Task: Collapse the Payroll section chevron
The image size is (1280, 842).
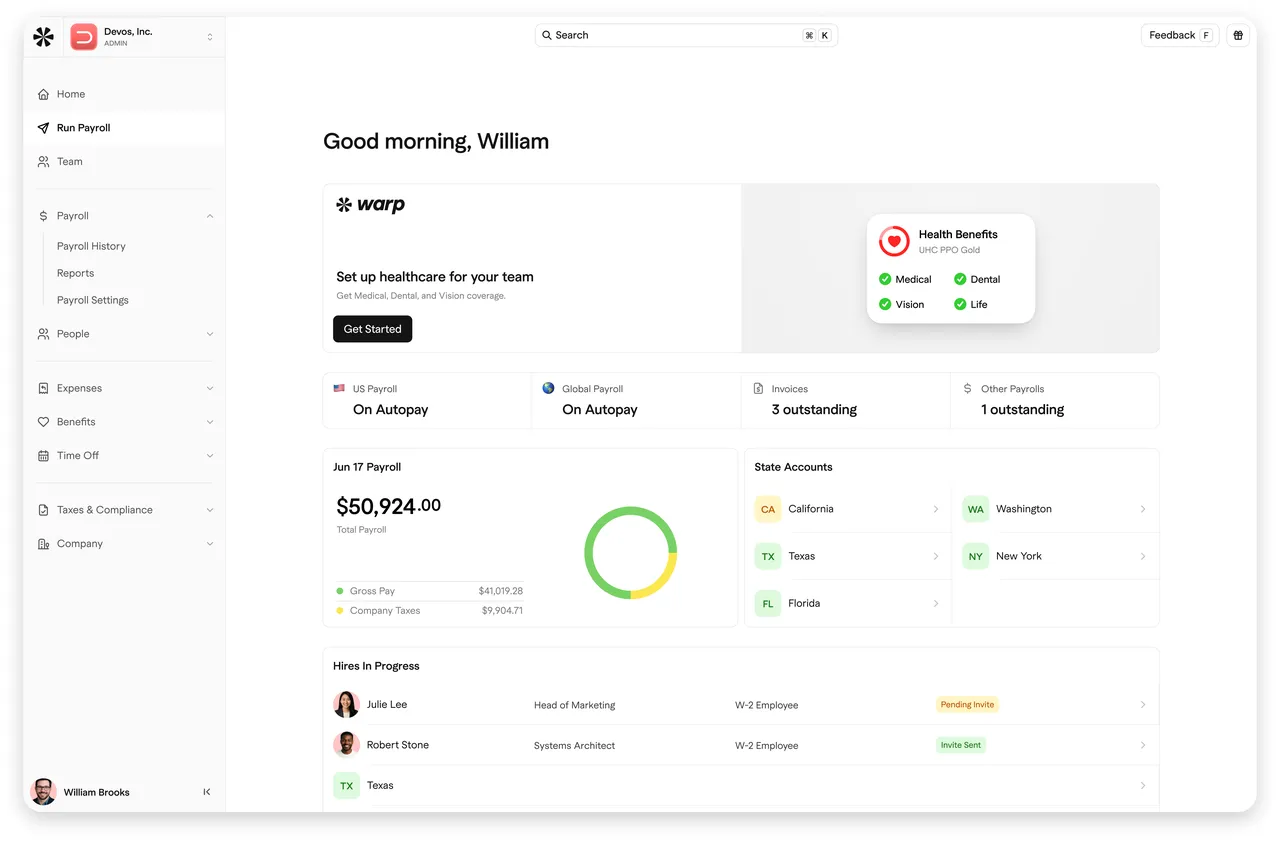Action: (x=210, y=216)
